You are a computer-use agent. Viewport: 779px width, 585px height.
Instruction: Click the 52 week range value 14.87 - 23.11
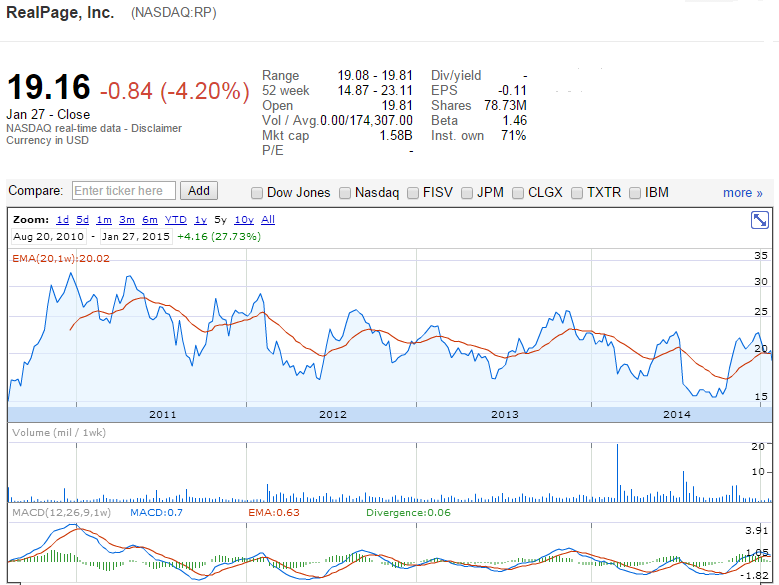click(x=375, y=90)
